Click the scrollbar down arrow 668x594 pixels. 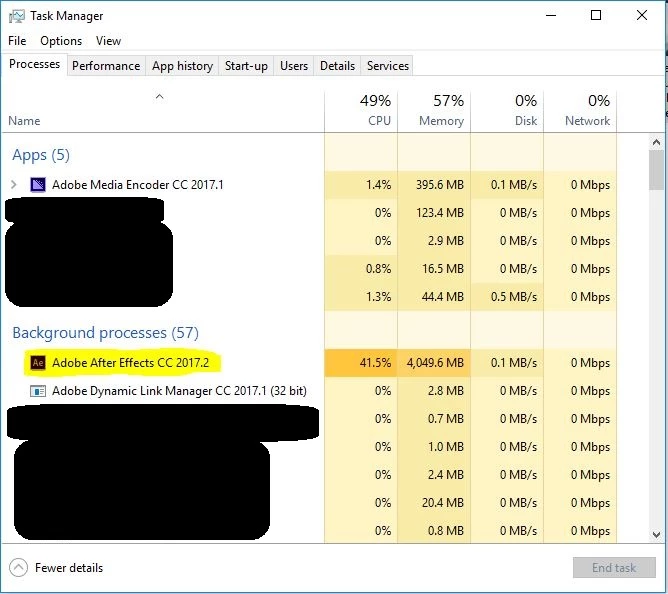tap(656, 534)
